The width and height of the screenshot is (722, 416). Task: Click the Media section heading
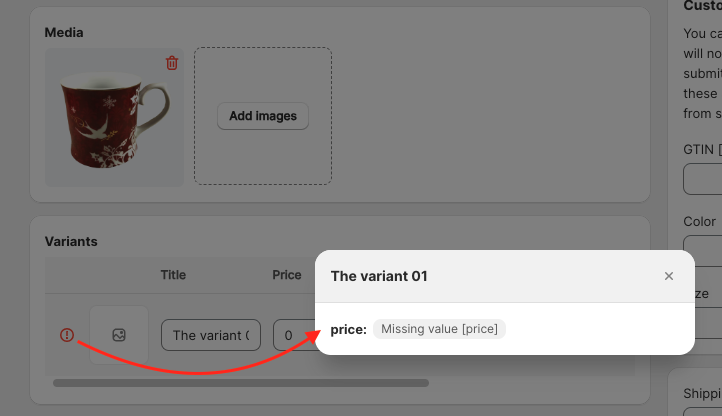pyautogui.click(x=64, y=33)
